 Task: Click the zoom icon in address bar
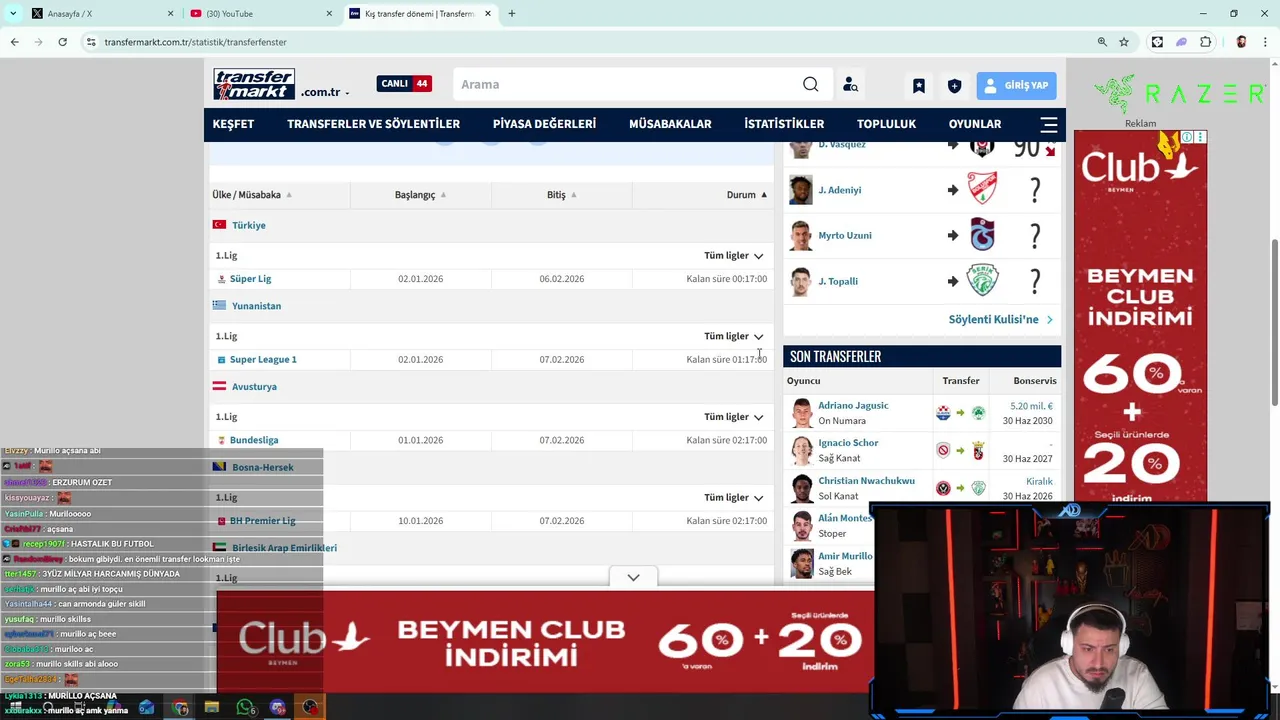(x=1102, y=42)
